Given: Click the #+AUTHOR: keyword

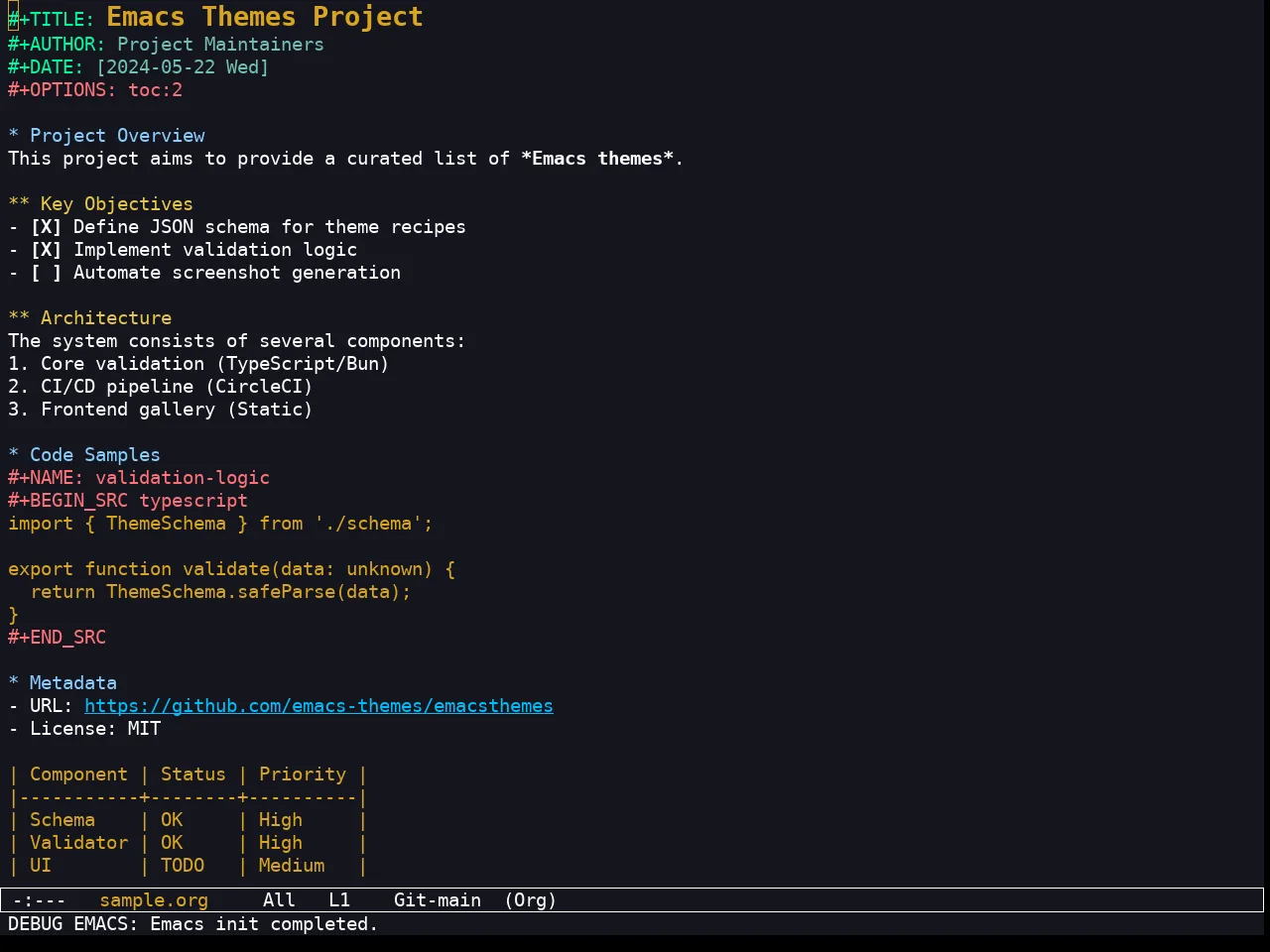Looking at the screenshot, I should click(57, 45).
